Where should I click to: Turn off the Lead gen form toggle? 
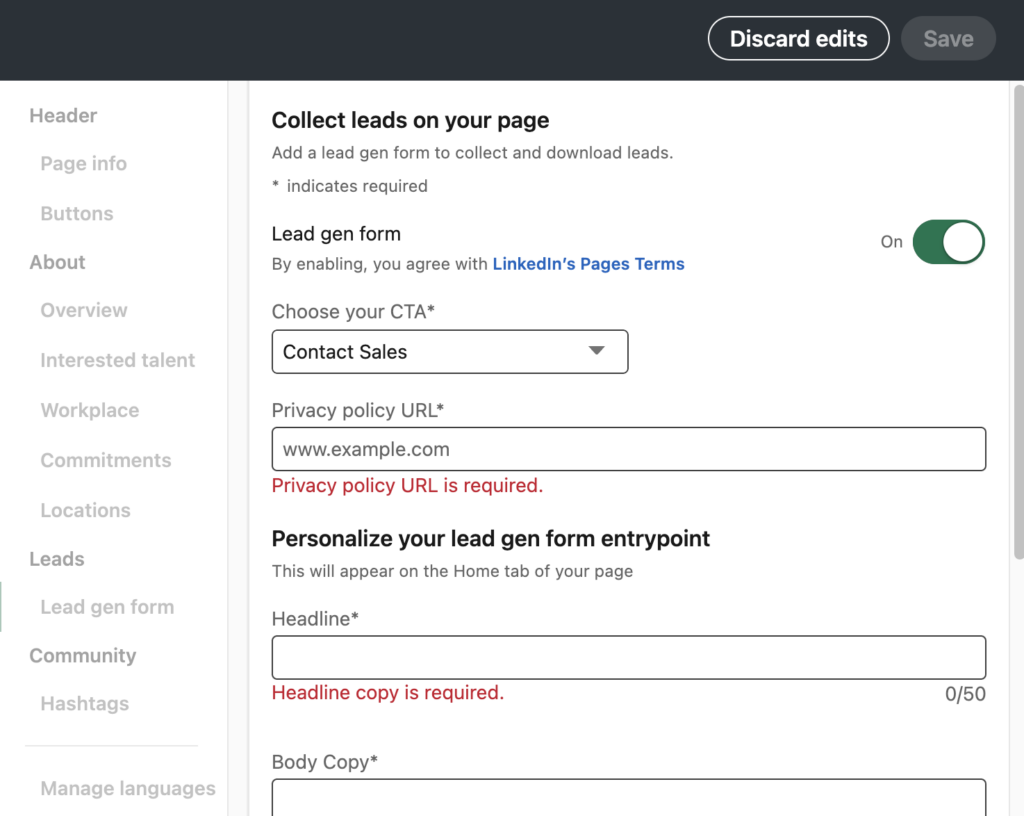click(948, 242)
